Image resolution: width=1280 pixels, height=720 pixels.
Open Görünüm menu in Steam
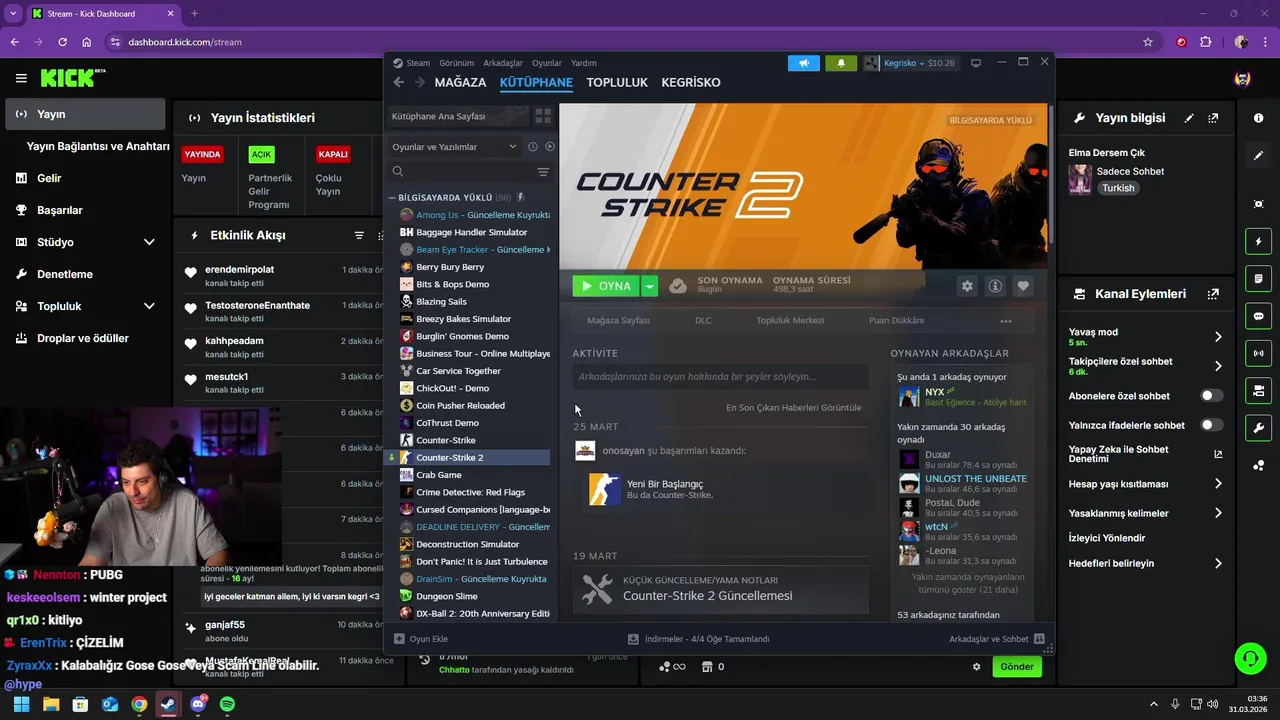click(457, 63)
